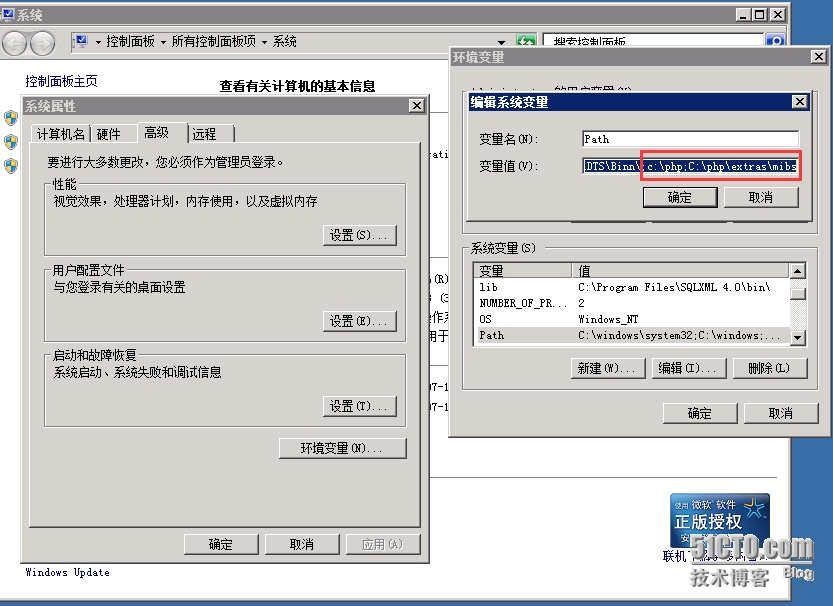Viewport: 833px width, 606px height.
Task: Click 删除(L) system variable button
Action: pyautogui.click(x=770, y=368)
